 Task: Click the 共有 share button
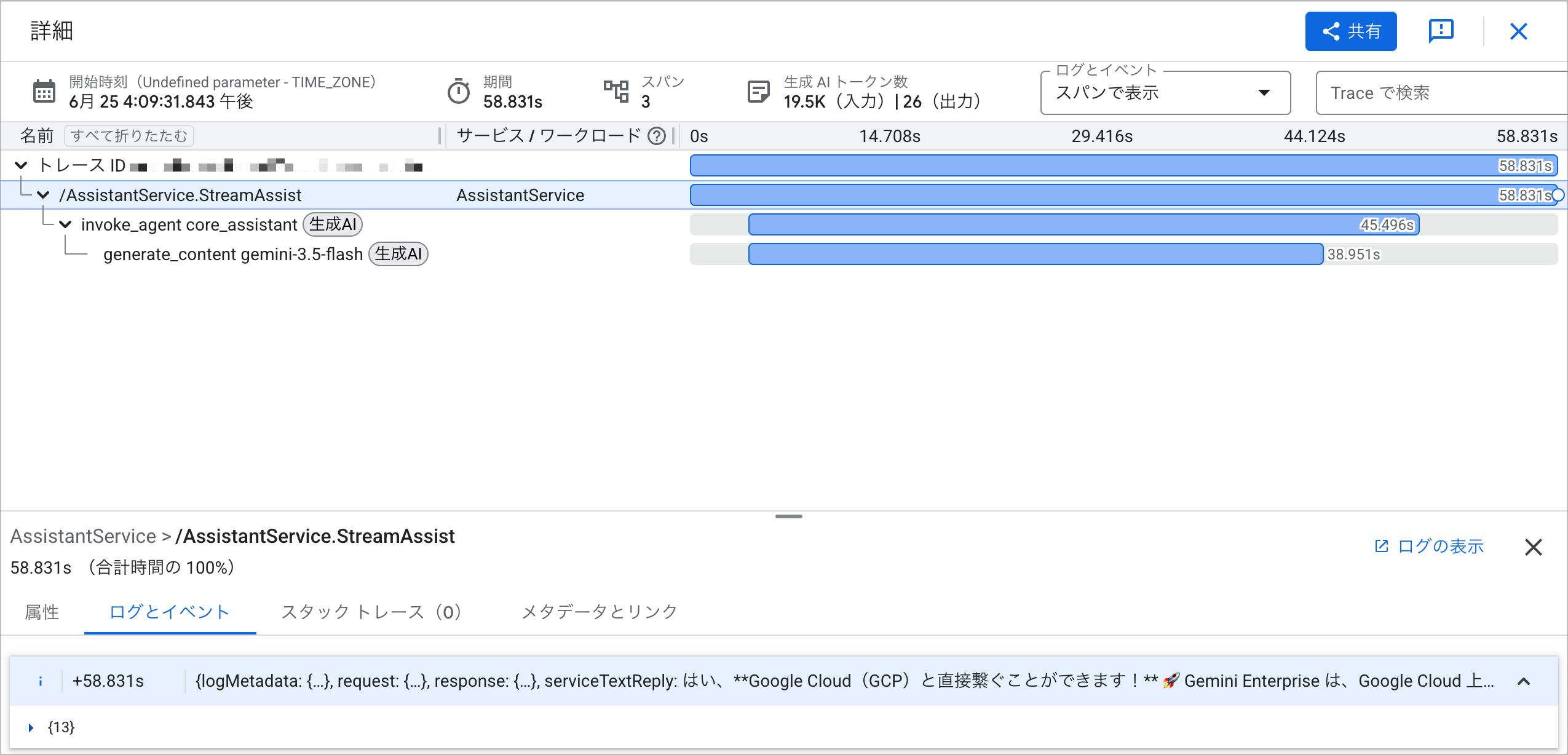coord(1350,31)
